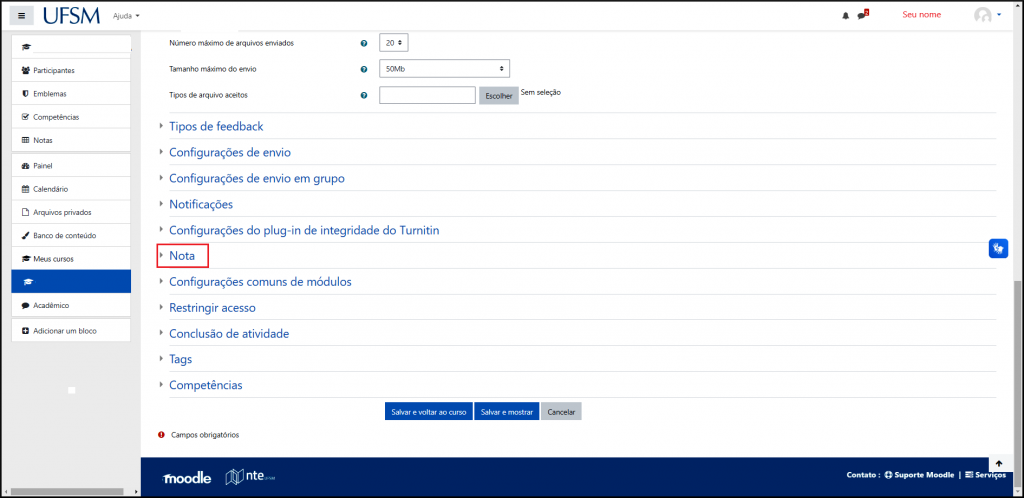Click the scroll-to-top arrow button

(x=999, y=464)
